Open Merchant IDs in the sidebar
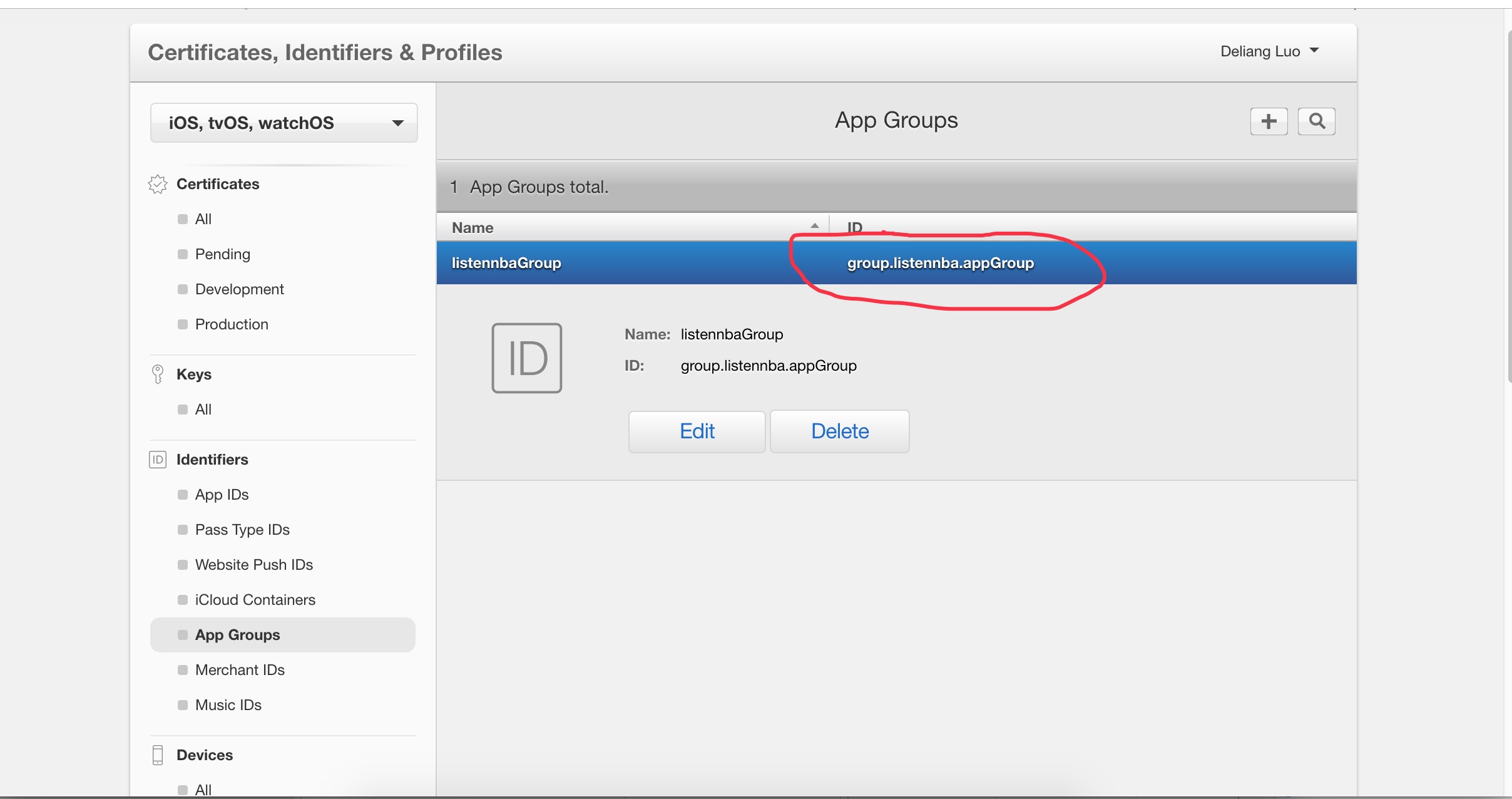Image resolution: width=1512 pixels, height=799 pixels. click(x=240, y=670)
